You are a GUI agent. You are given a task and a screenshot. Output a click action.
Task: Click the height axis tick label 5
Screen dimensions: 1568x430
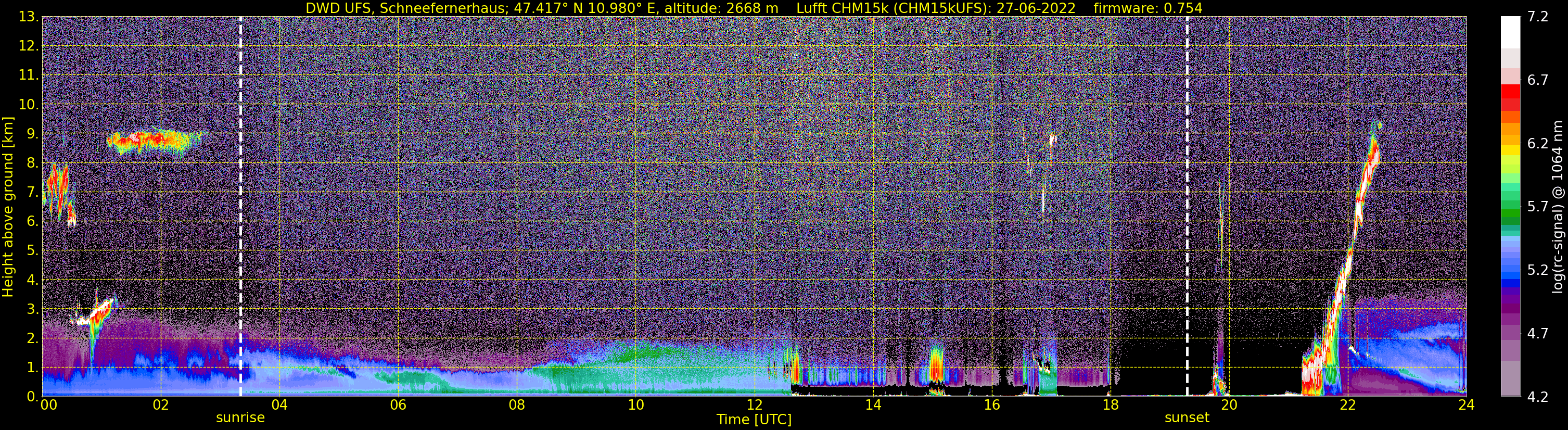(32, 251)
